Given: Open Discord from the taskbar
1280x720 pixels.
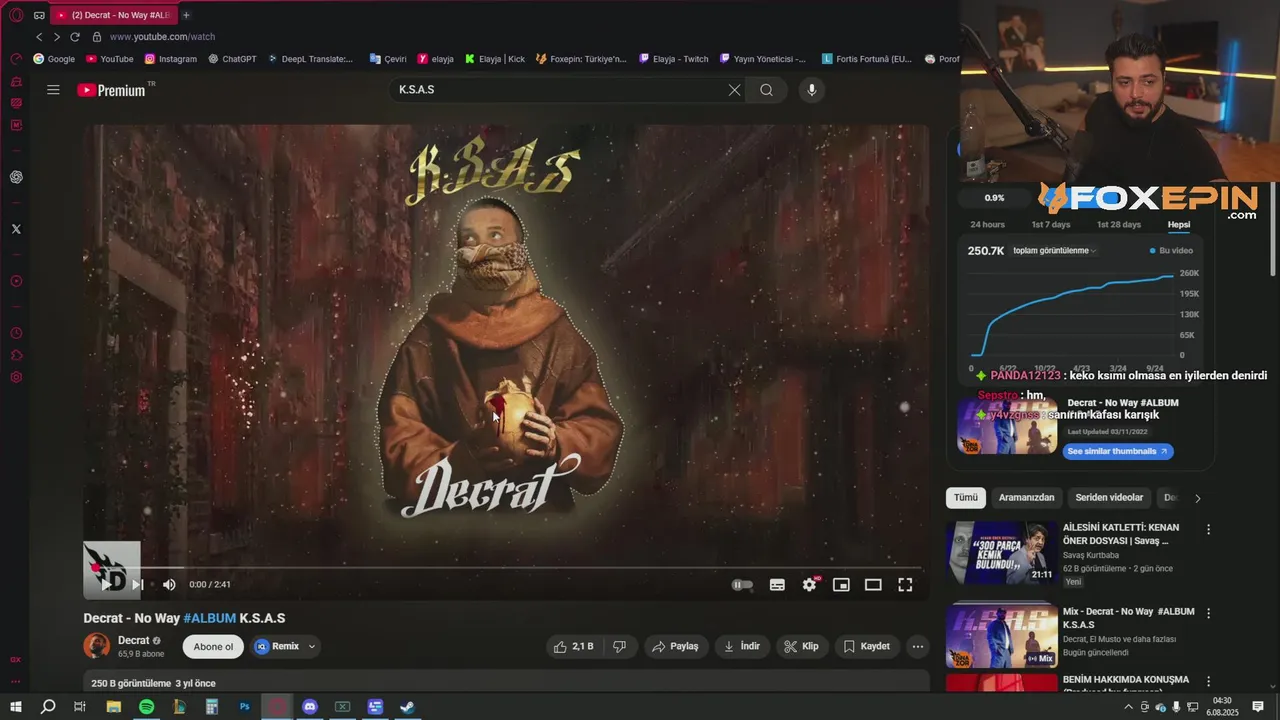Looking at the screenshot, I should coord(310,706).
